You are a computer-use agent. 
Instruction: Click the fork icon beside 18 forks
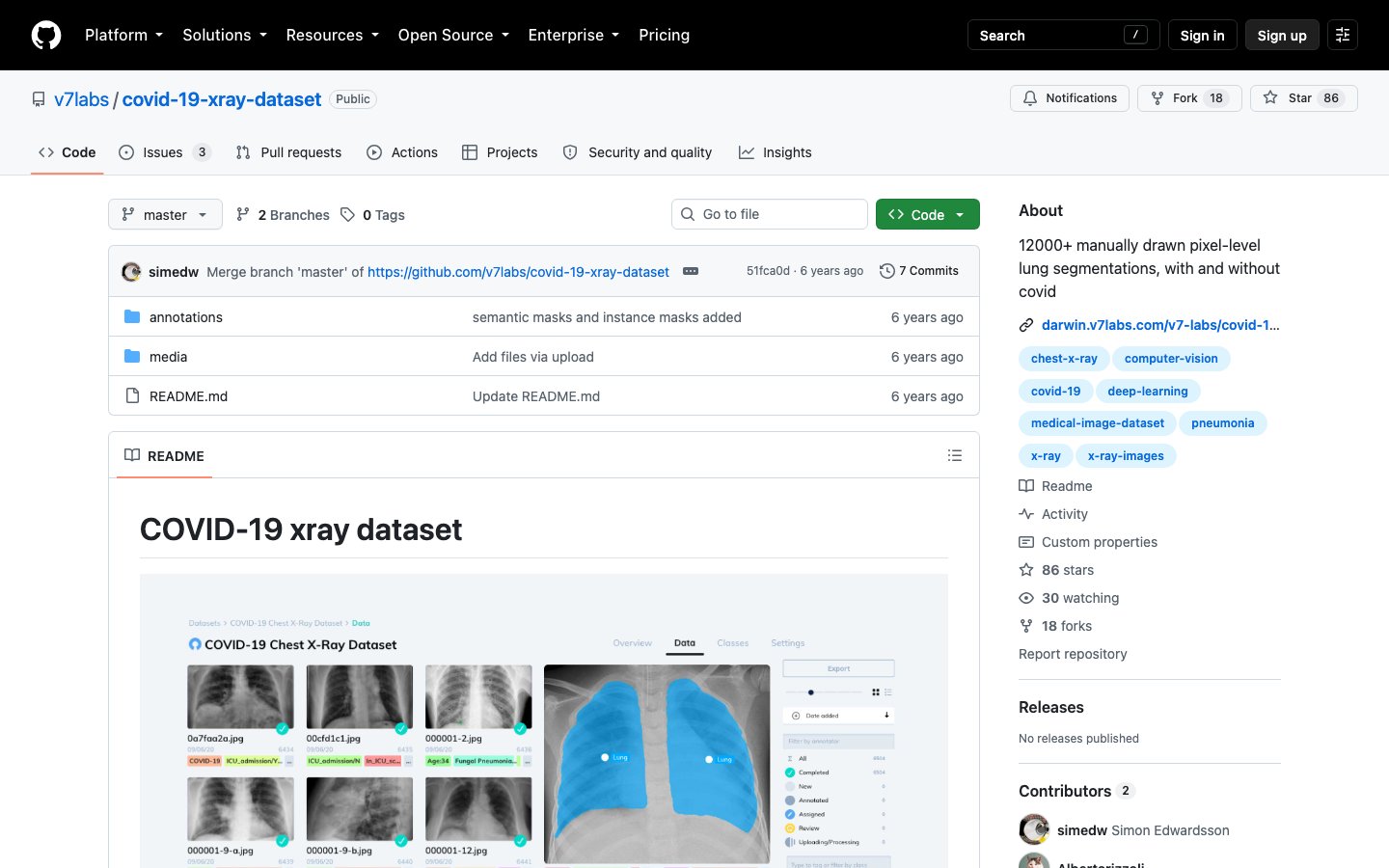click(1026, 626)
